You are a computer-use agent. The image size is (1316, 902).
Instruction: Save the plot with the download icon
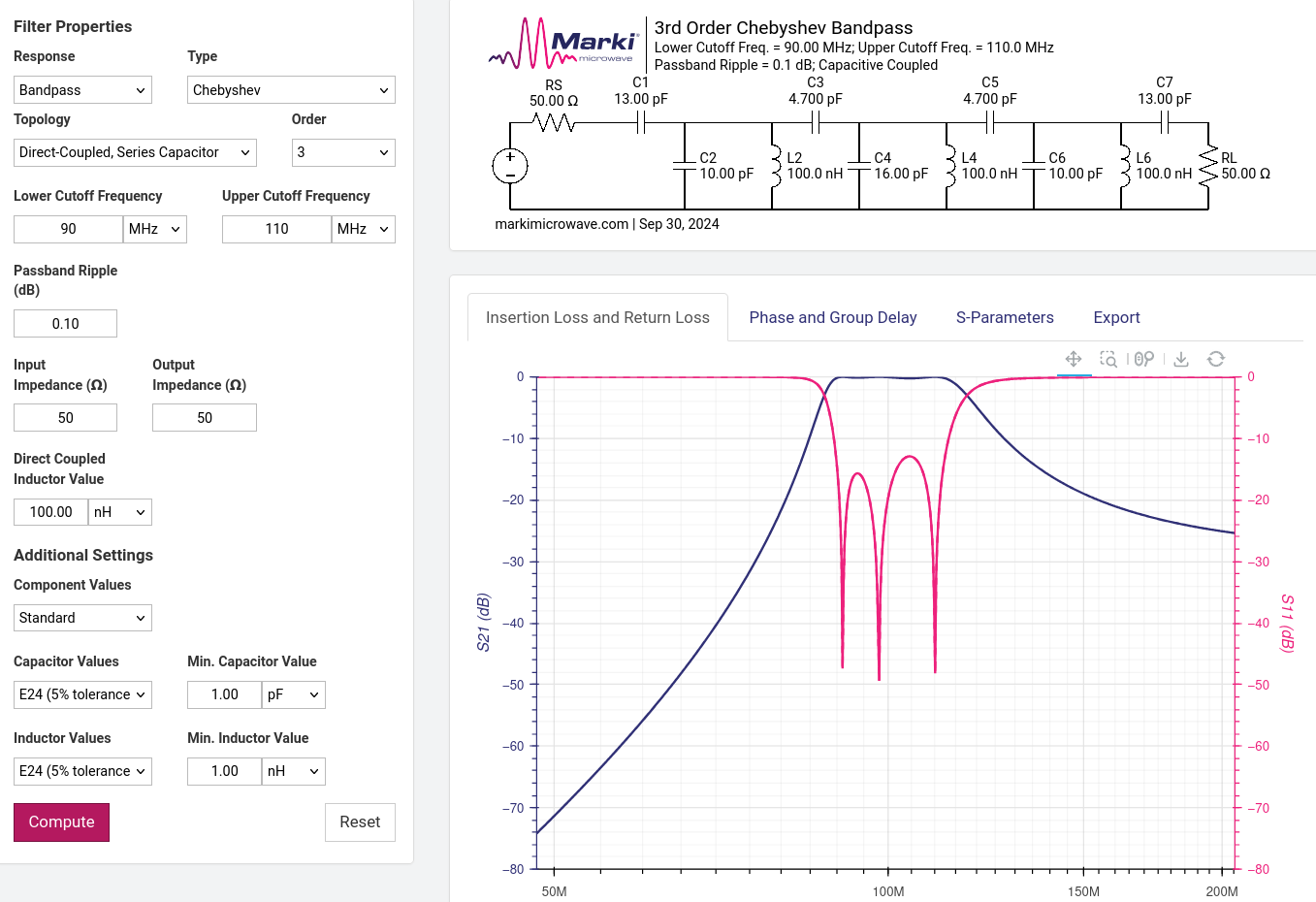1181,359
